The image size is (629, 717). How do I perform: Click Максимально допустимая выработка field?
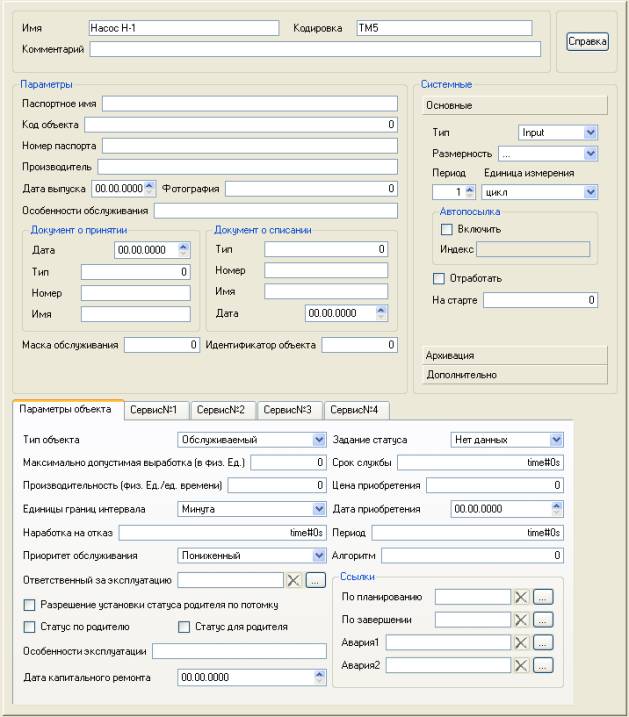pyautogui.click(x=288, y=462)
